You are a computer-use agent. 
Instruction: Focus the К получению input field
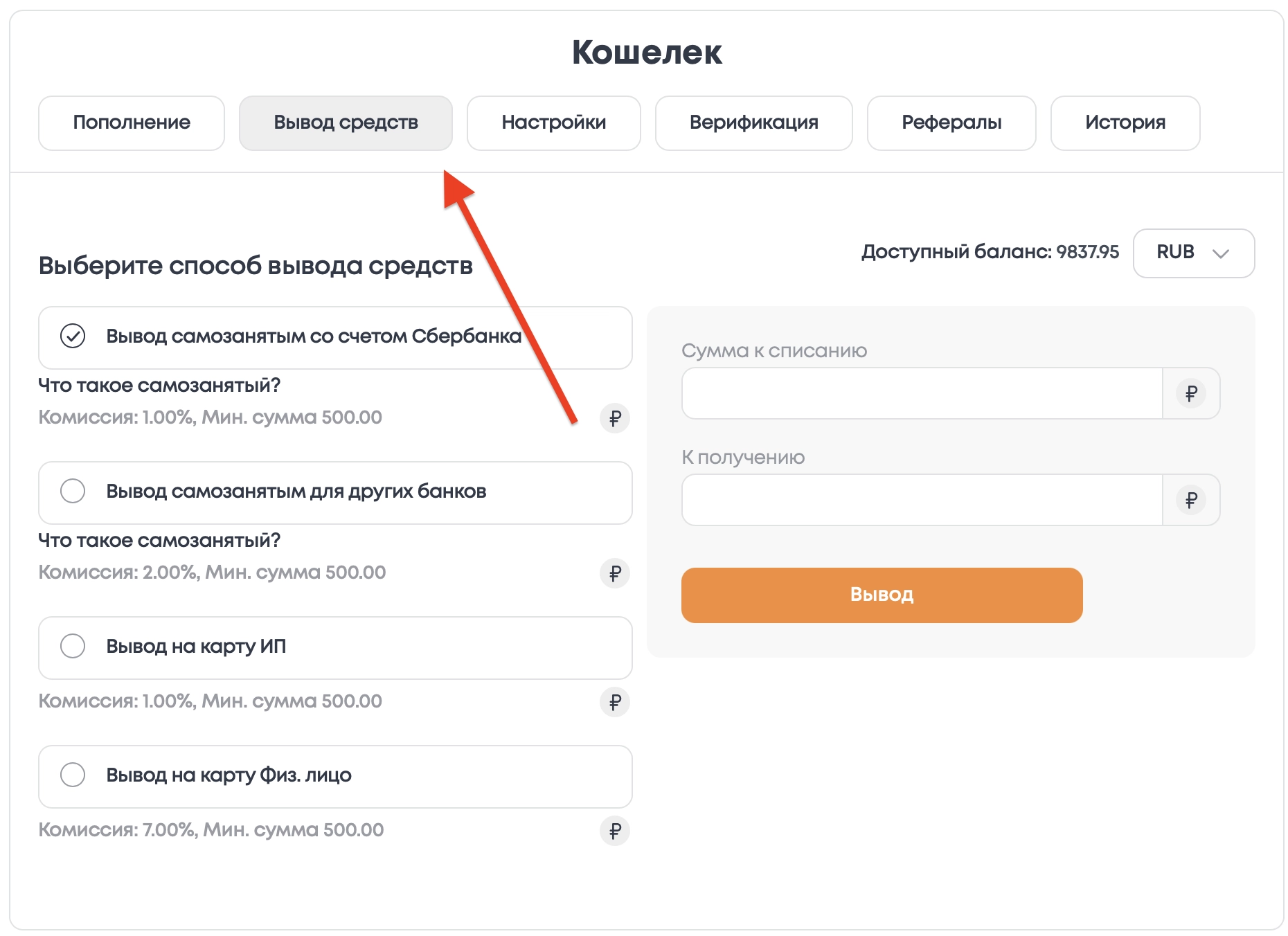click(x=921, y=501)
